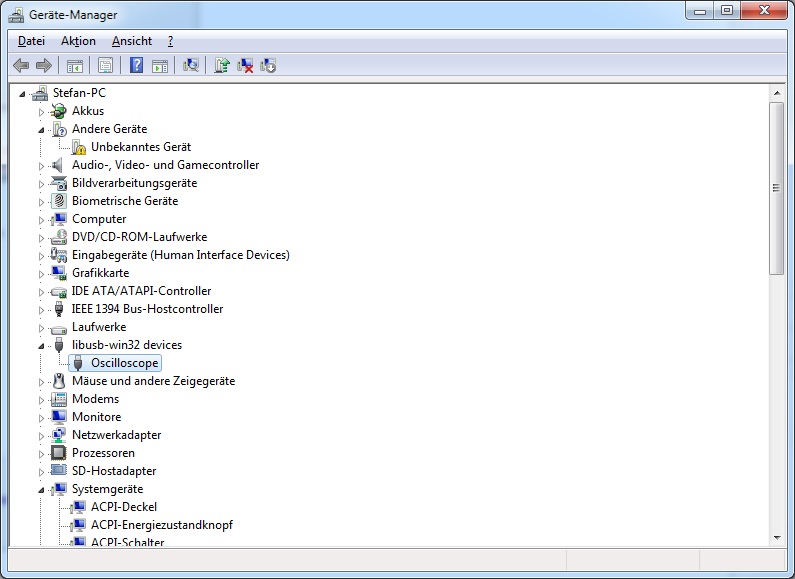Viewport: 795px width, 579px height.
Task: Collapse the Stefan-PC root node
Action: pyautogui.click(x=22, y=94)
